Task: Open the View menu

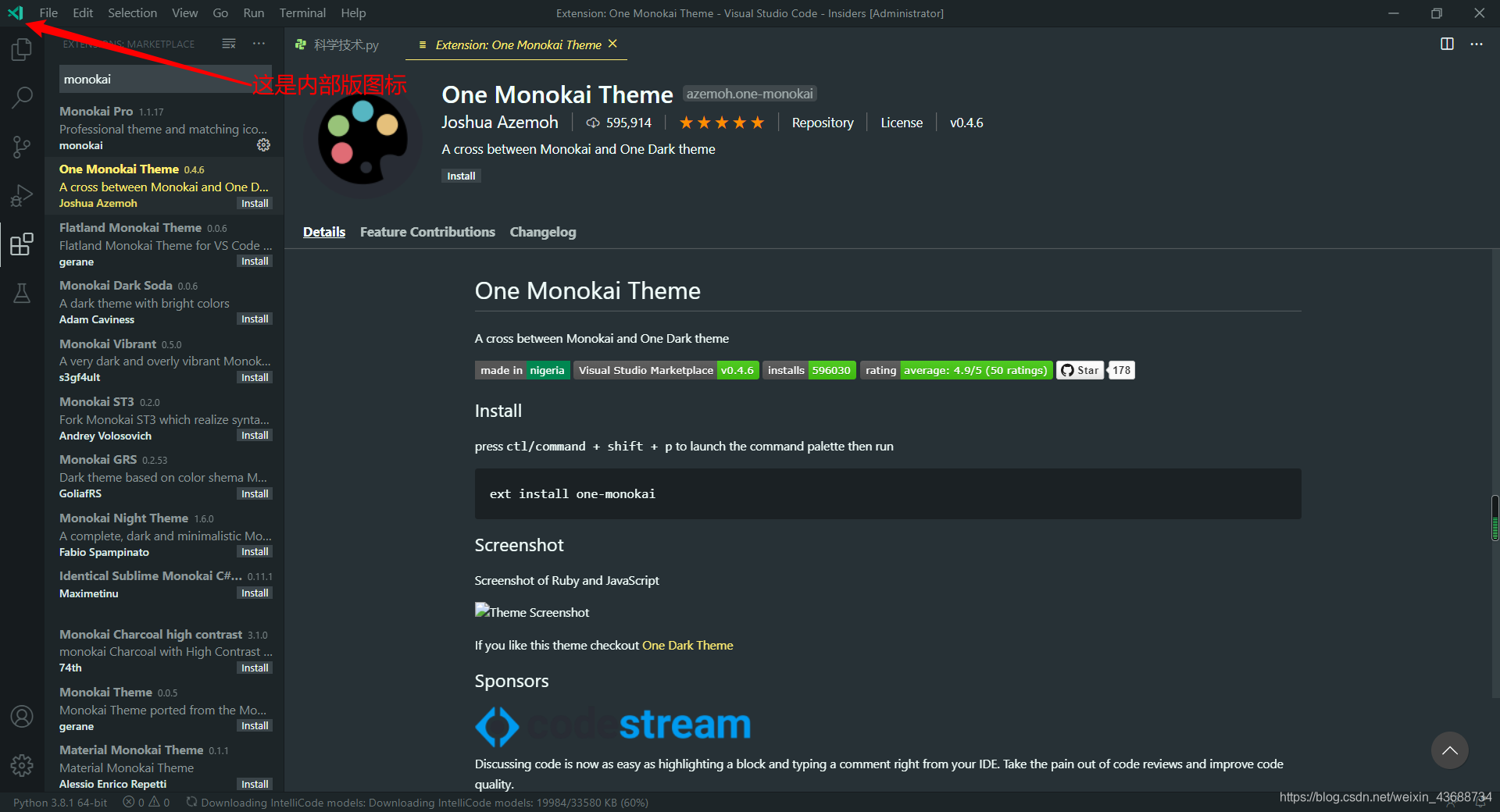Action: 184,12
